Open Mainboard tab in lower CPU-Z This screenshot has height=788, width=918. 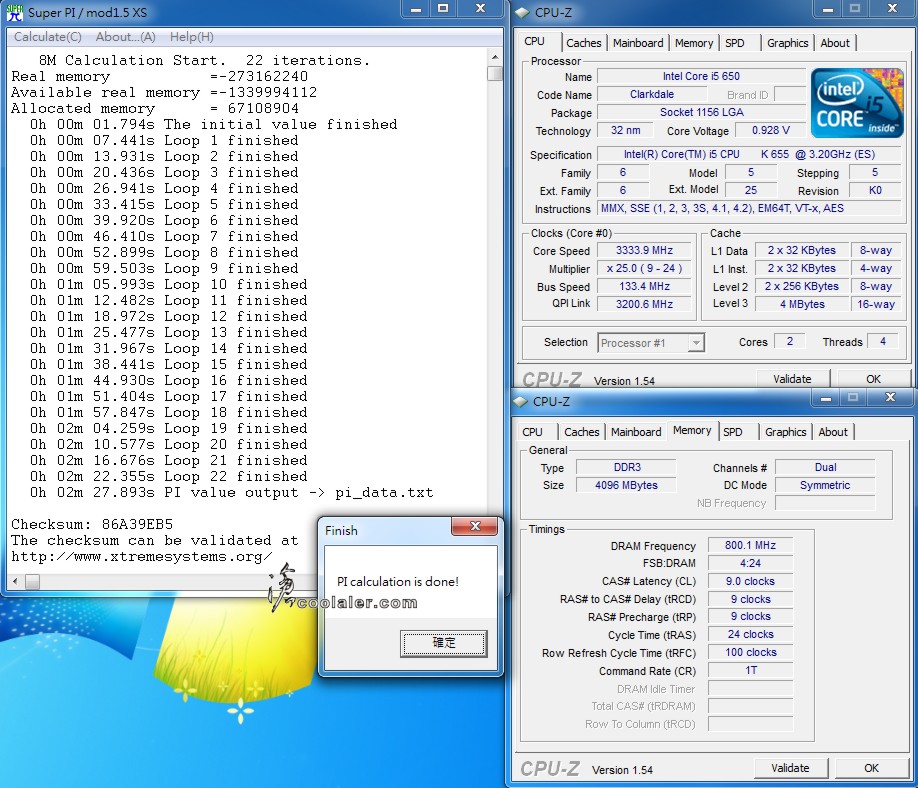point(636,432)
